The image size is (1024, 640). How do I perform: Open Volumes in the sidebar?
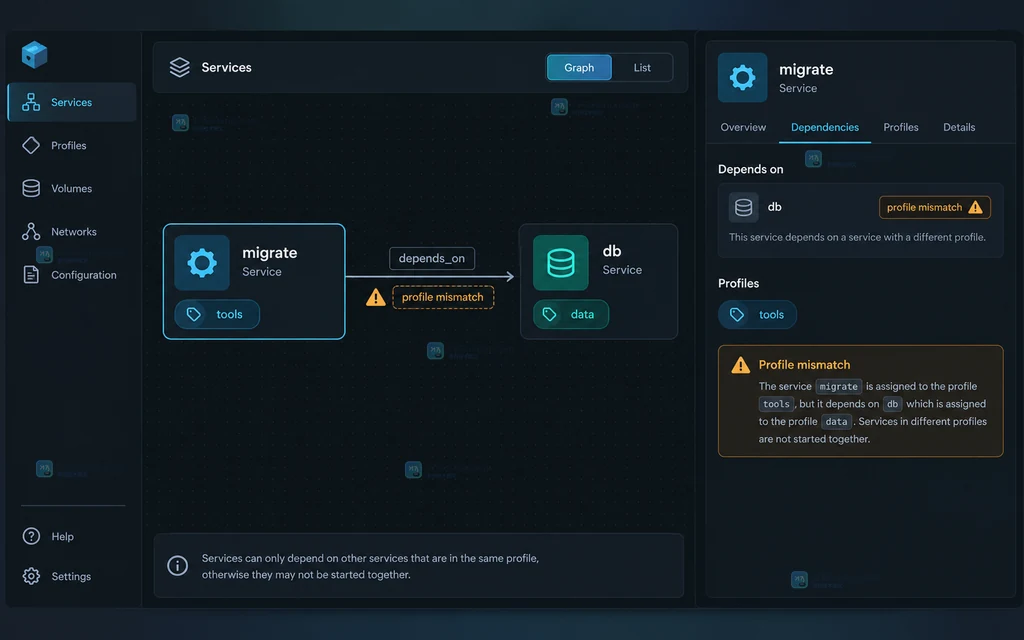[71, 188]
